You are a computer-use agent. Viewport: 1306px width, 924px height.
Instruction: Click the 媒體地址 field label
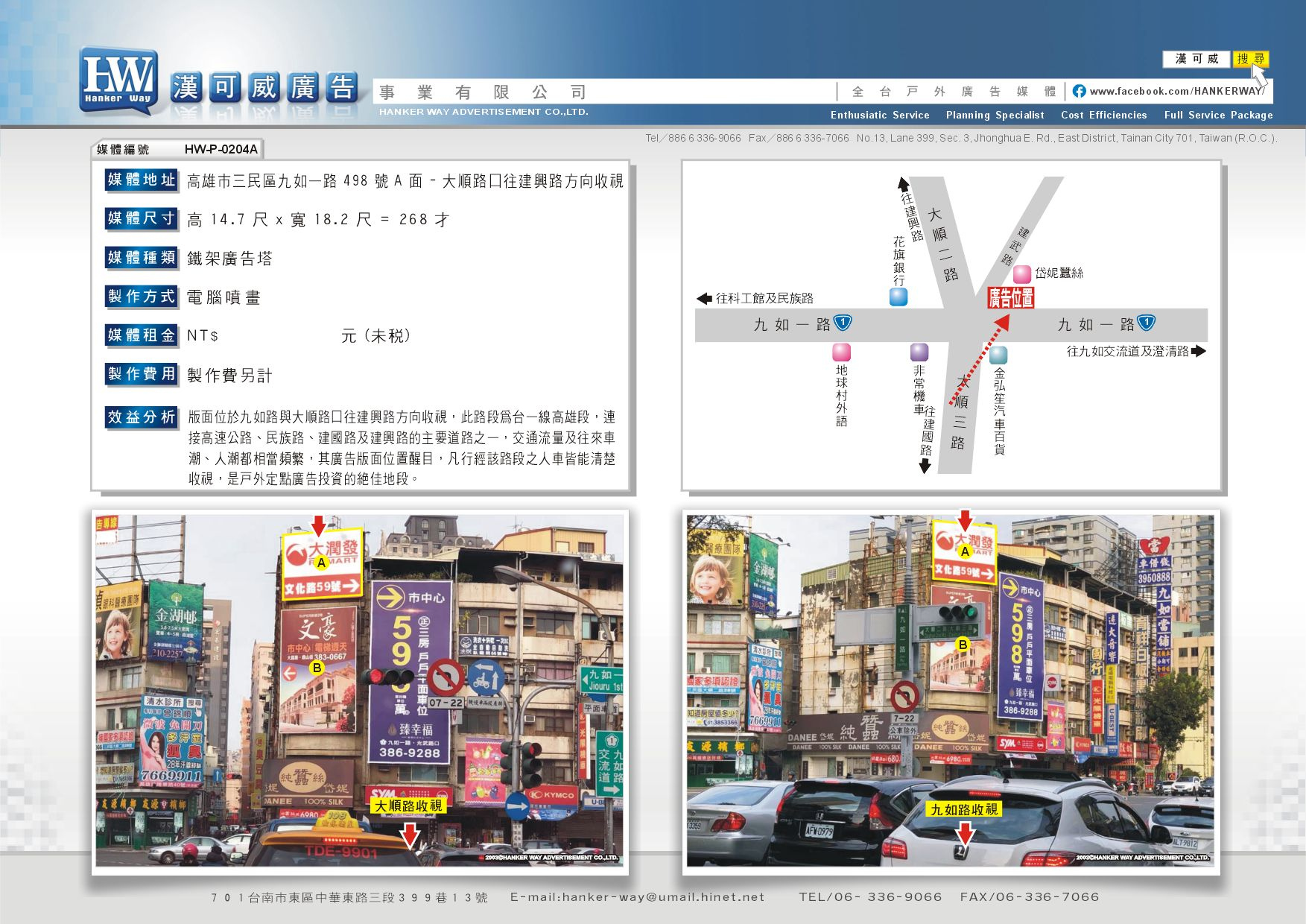pyautogui.click(x=141, y=180)
